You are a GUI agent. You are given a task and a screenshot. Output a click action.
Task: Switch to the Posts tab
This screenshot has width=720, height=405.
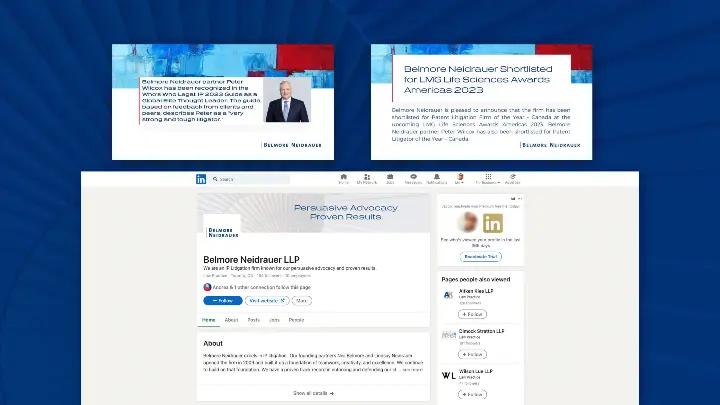[x=253, y=320]
